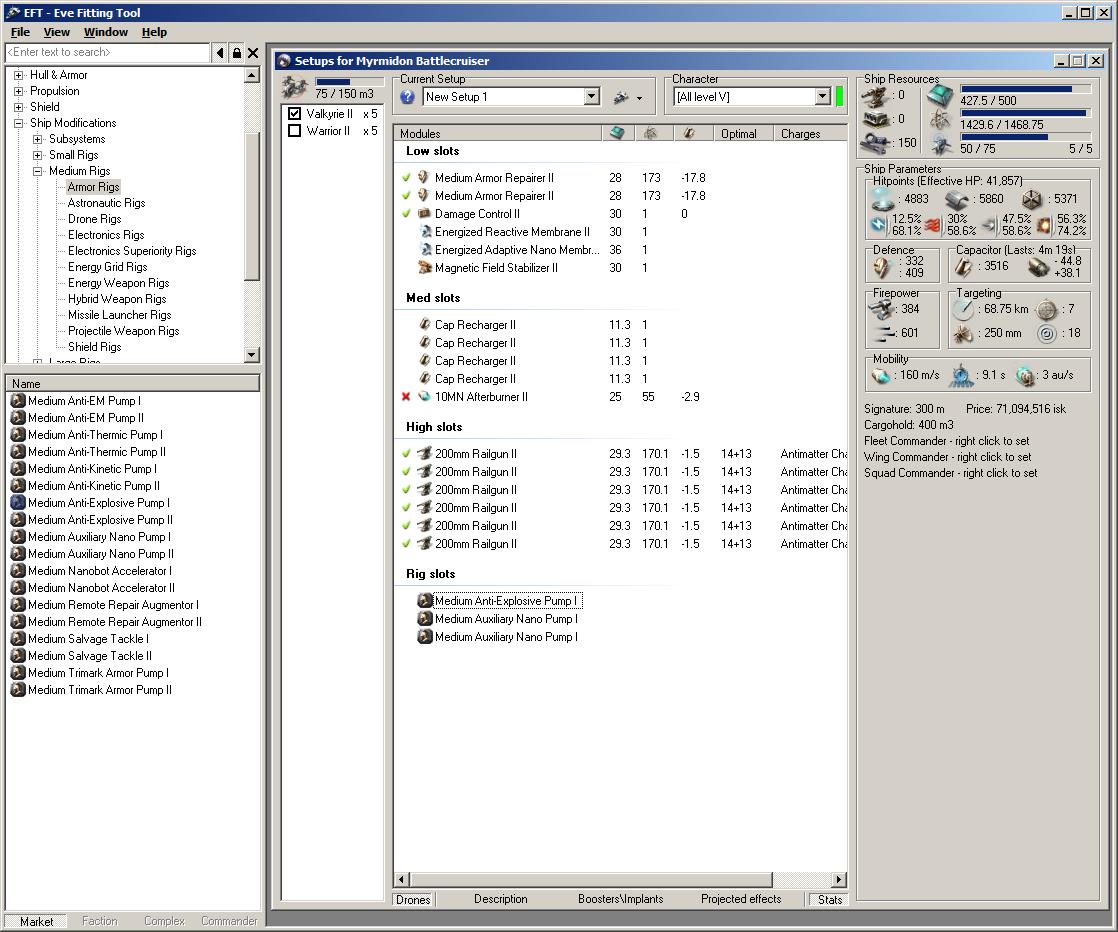Click the Medium Trimark Armor Pump II icon

pyautogui.click(x=18, y=690)
